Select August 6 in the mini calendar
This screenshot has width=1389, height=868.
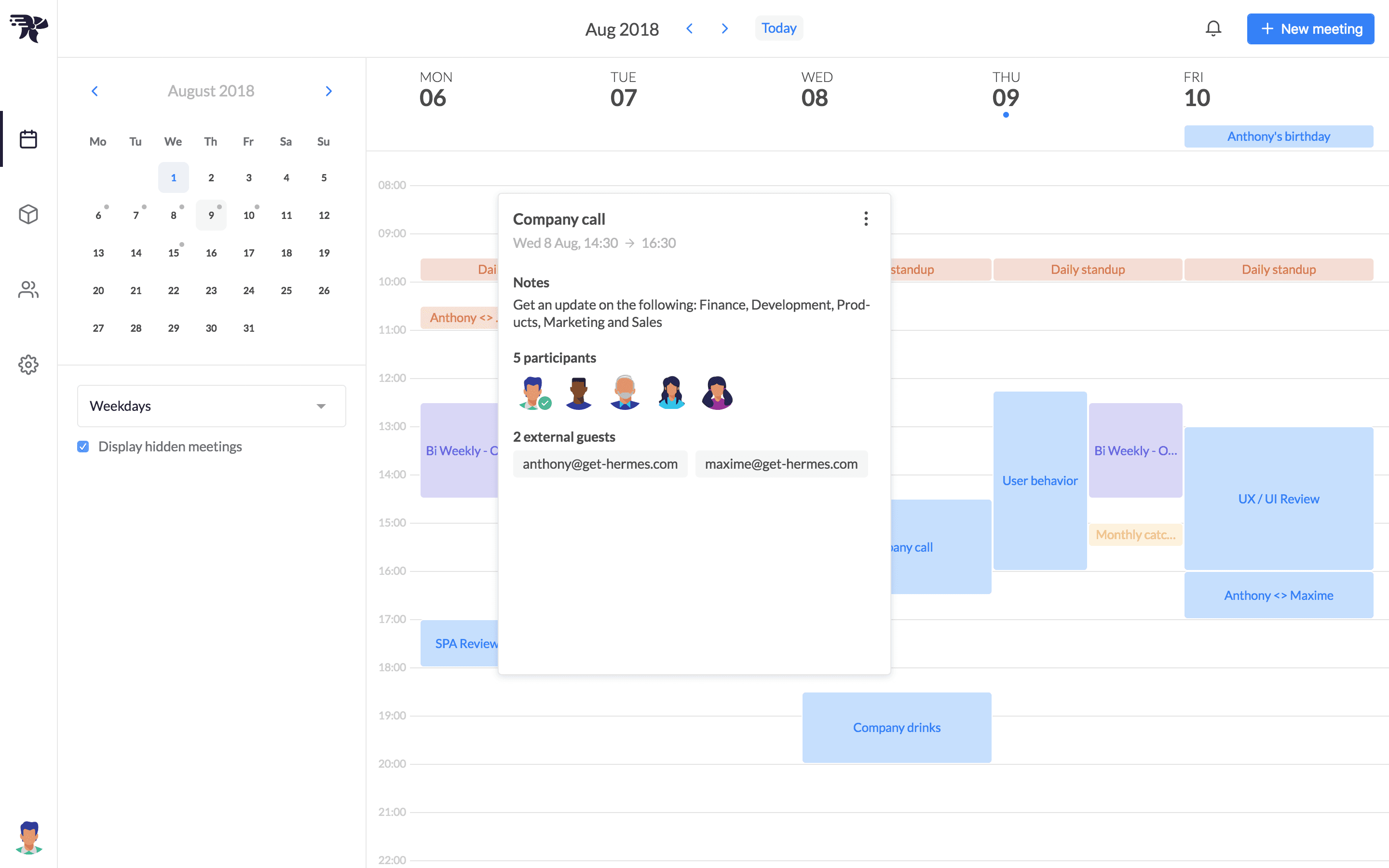[x=98, y=215]
